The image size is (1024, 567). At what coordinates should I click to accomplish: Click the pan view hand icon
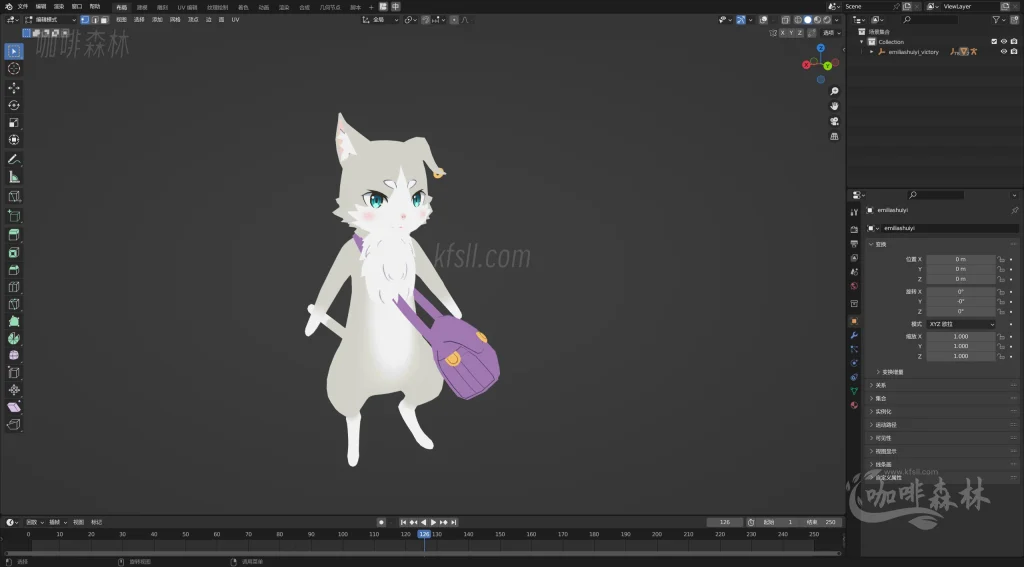coord(834,106)
